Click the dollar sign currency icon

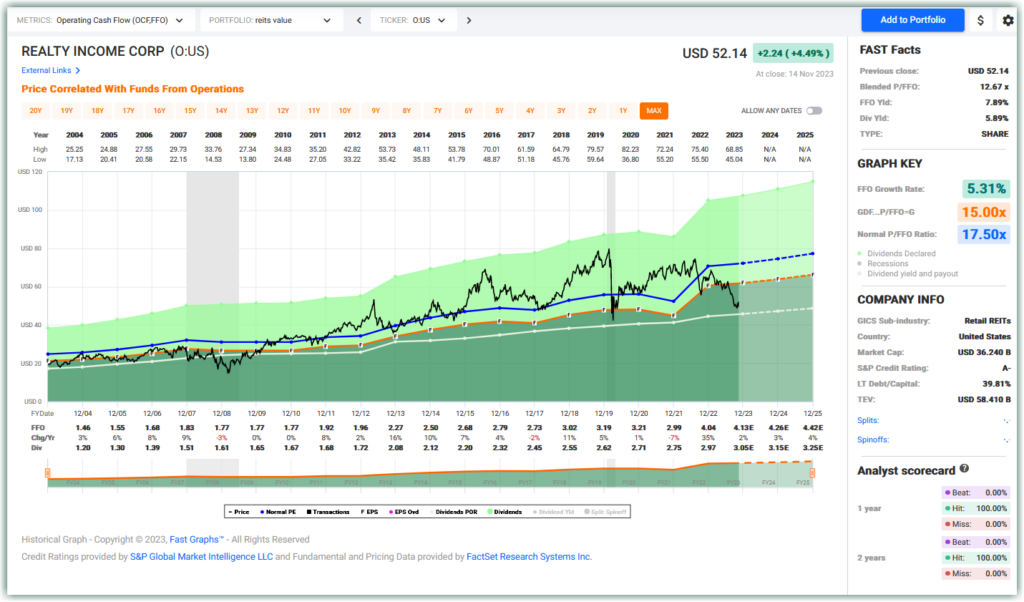point(981,19)
